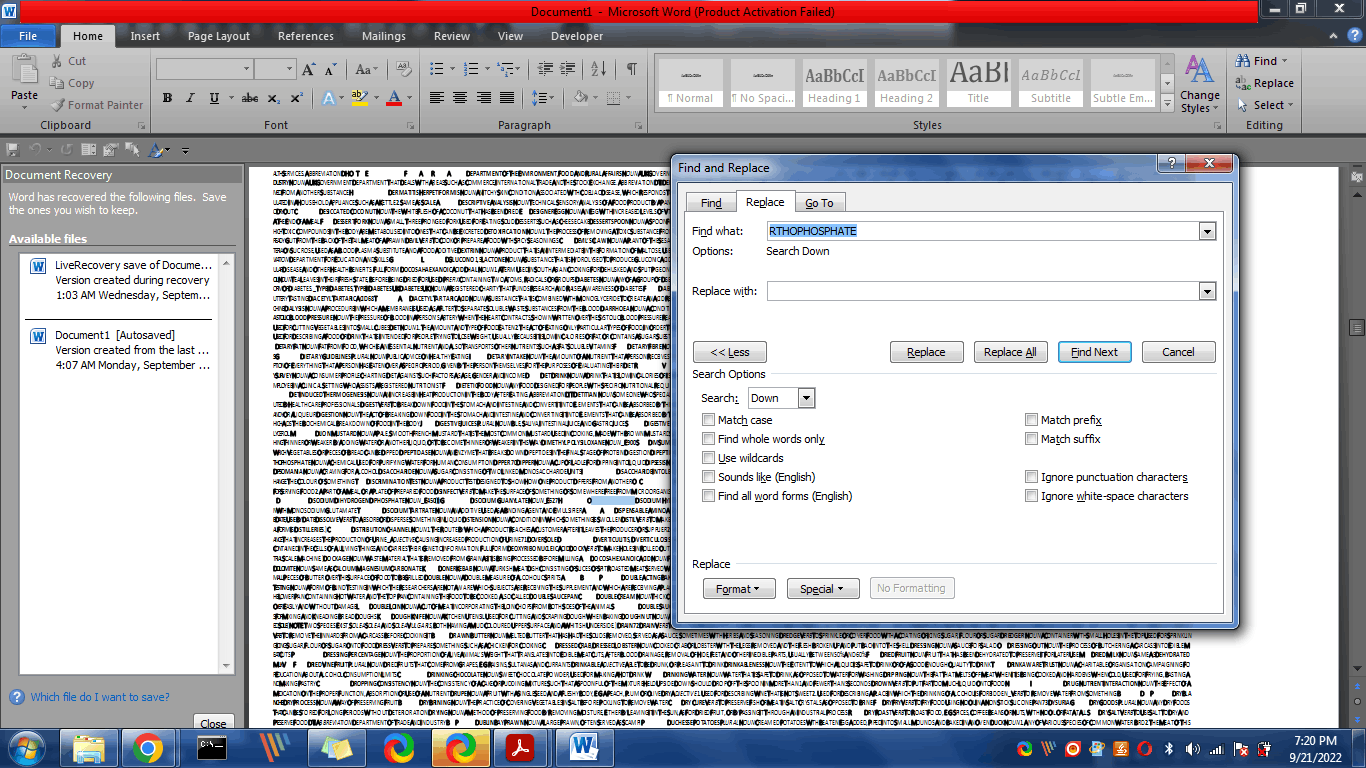Apply Italic formatting

(x=191, y=98)
